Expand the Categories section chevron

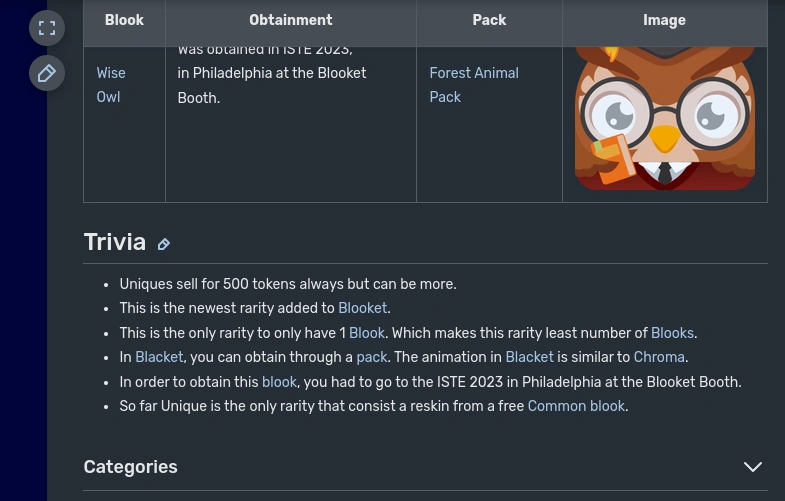click(x=752, y=467)
